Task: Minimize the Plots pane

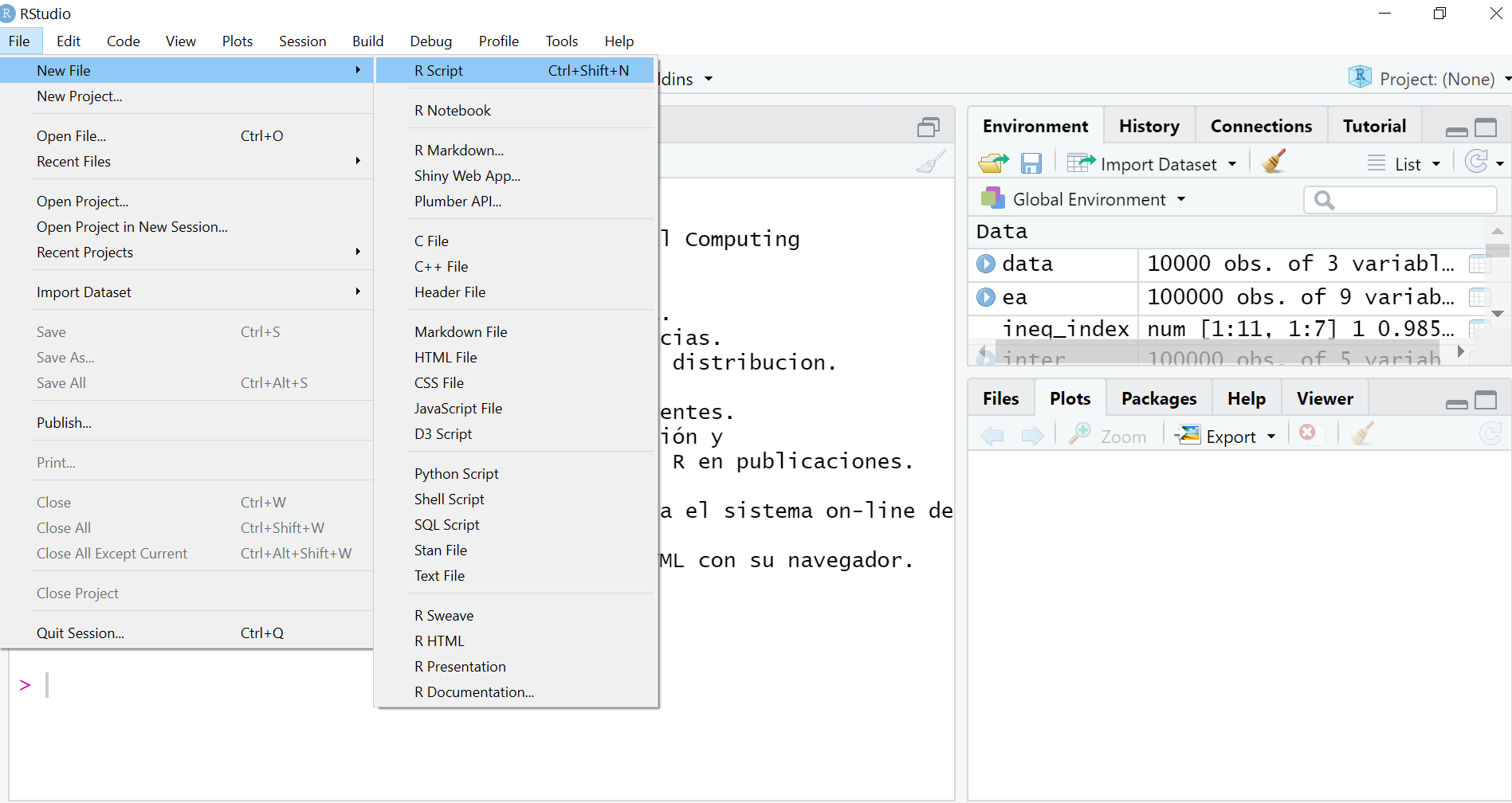Action: tap(1456, 402)
